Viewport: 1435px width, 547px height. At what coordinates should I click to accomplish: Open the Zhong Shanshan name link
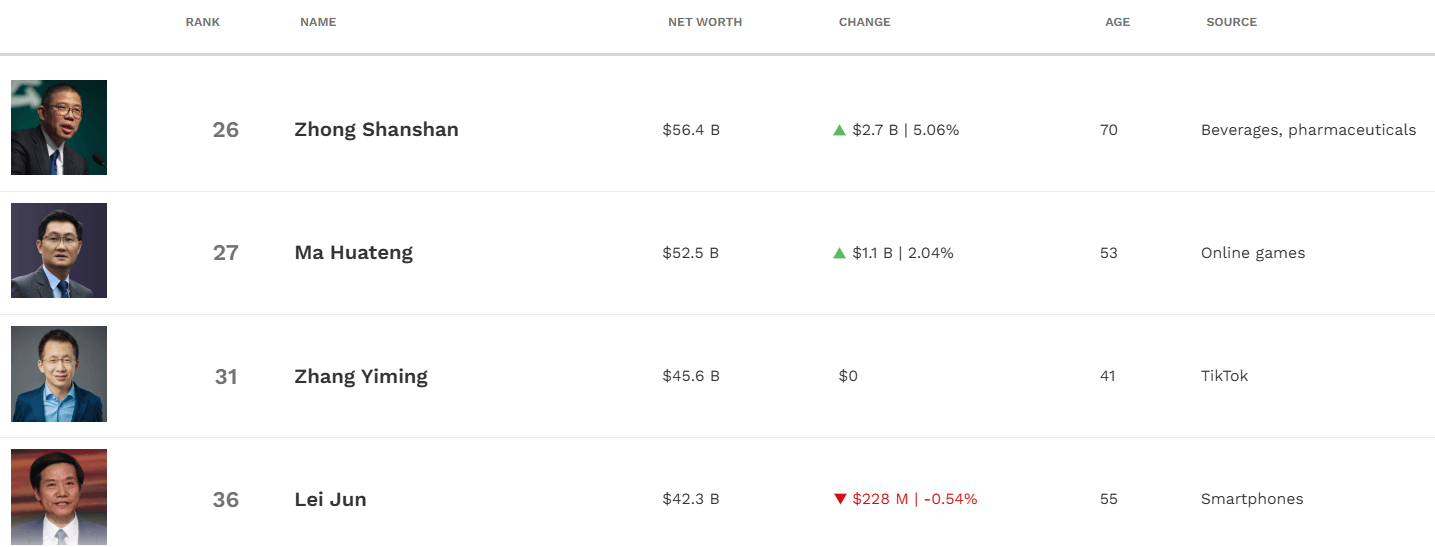point(376,130)
